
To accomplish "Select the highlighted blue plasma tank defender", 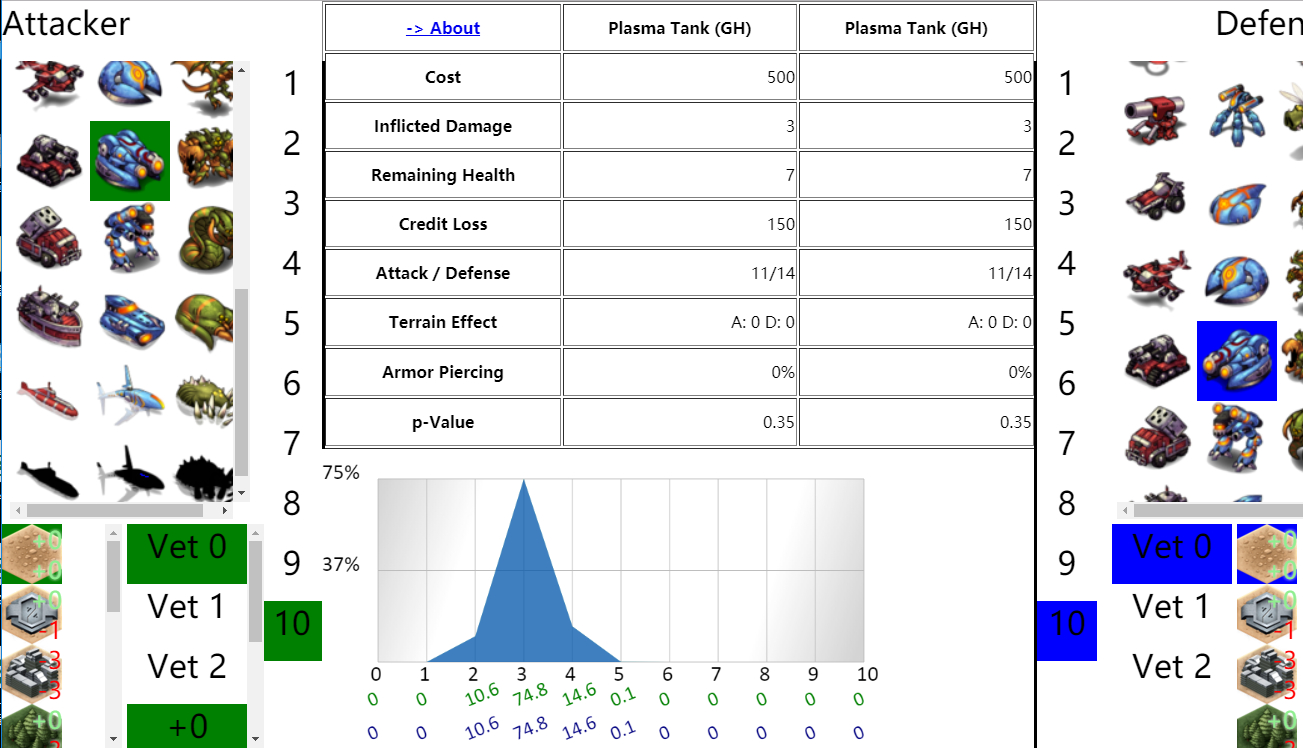I will point(1237,361).
